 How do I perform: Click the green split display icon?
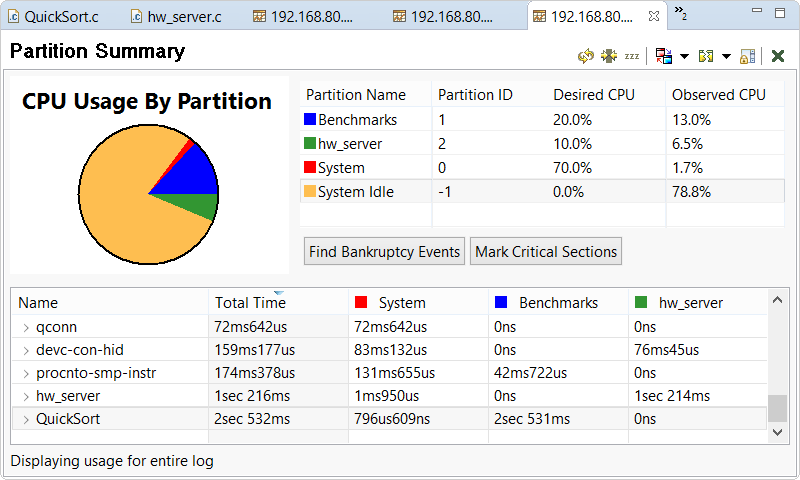(x=706, y=56)
